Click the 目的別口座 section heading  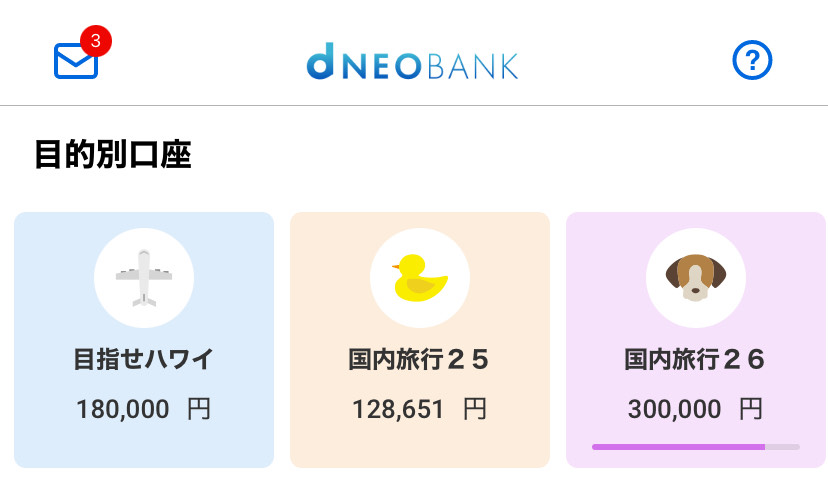click(112, 155)
